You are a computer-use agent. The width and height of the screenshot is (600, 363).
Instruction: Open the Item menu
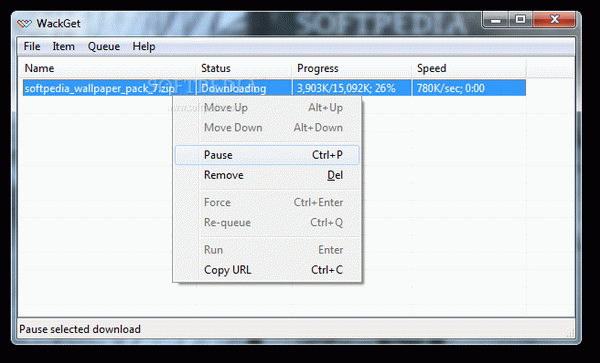[64, 47]
